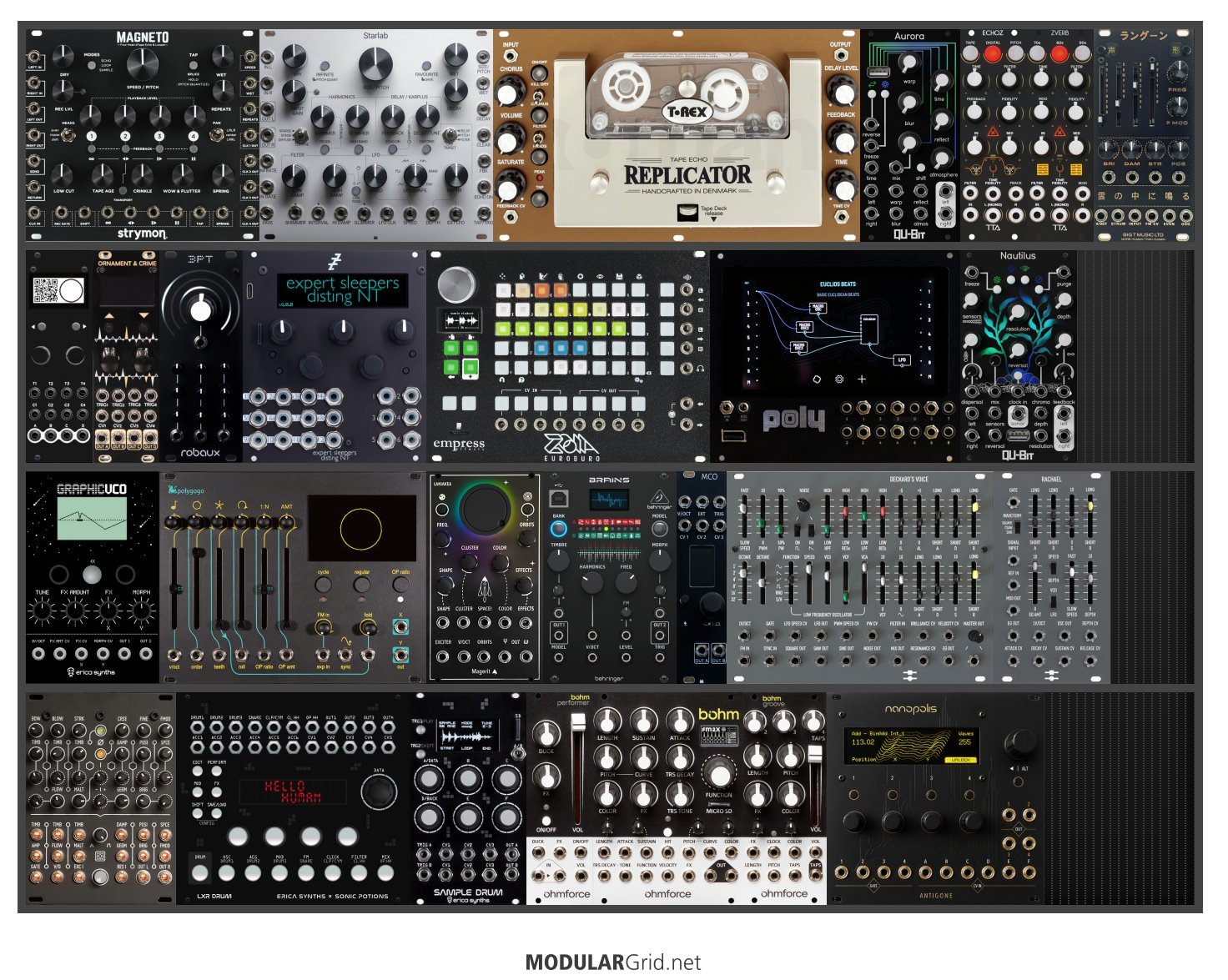
Task: Hit the TAP button on Magneto
Action: (x=194, y=65)
